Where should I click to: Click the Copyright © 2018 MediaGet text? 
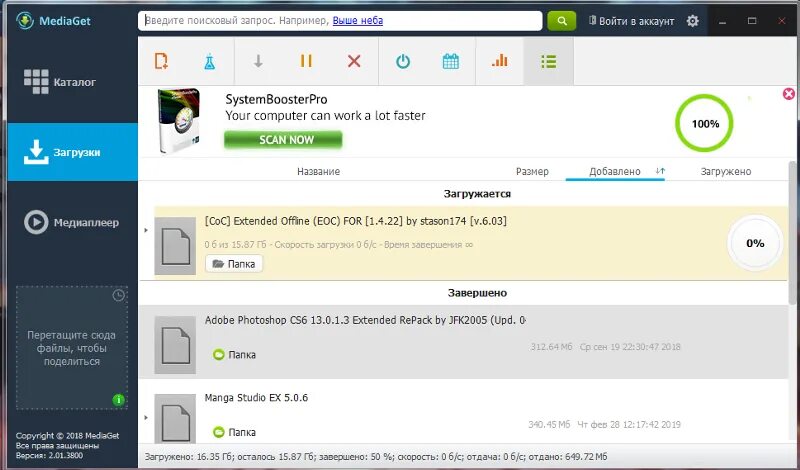coord(67,436)
